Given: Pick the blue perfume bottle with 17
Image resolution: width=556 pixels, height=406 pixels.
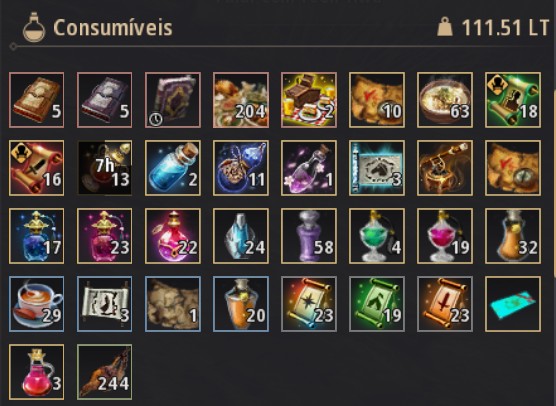Looking at the screenshot, I should [x=37, y=236].
